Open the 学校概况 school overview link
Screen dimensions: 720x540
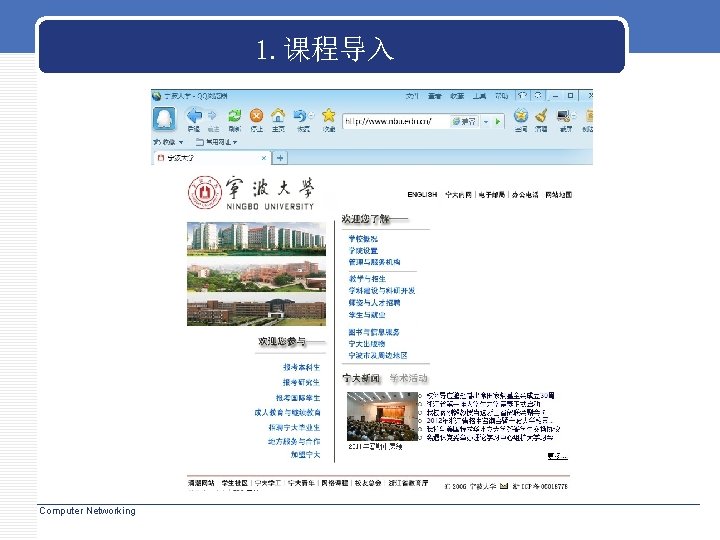tap(363, 239)
